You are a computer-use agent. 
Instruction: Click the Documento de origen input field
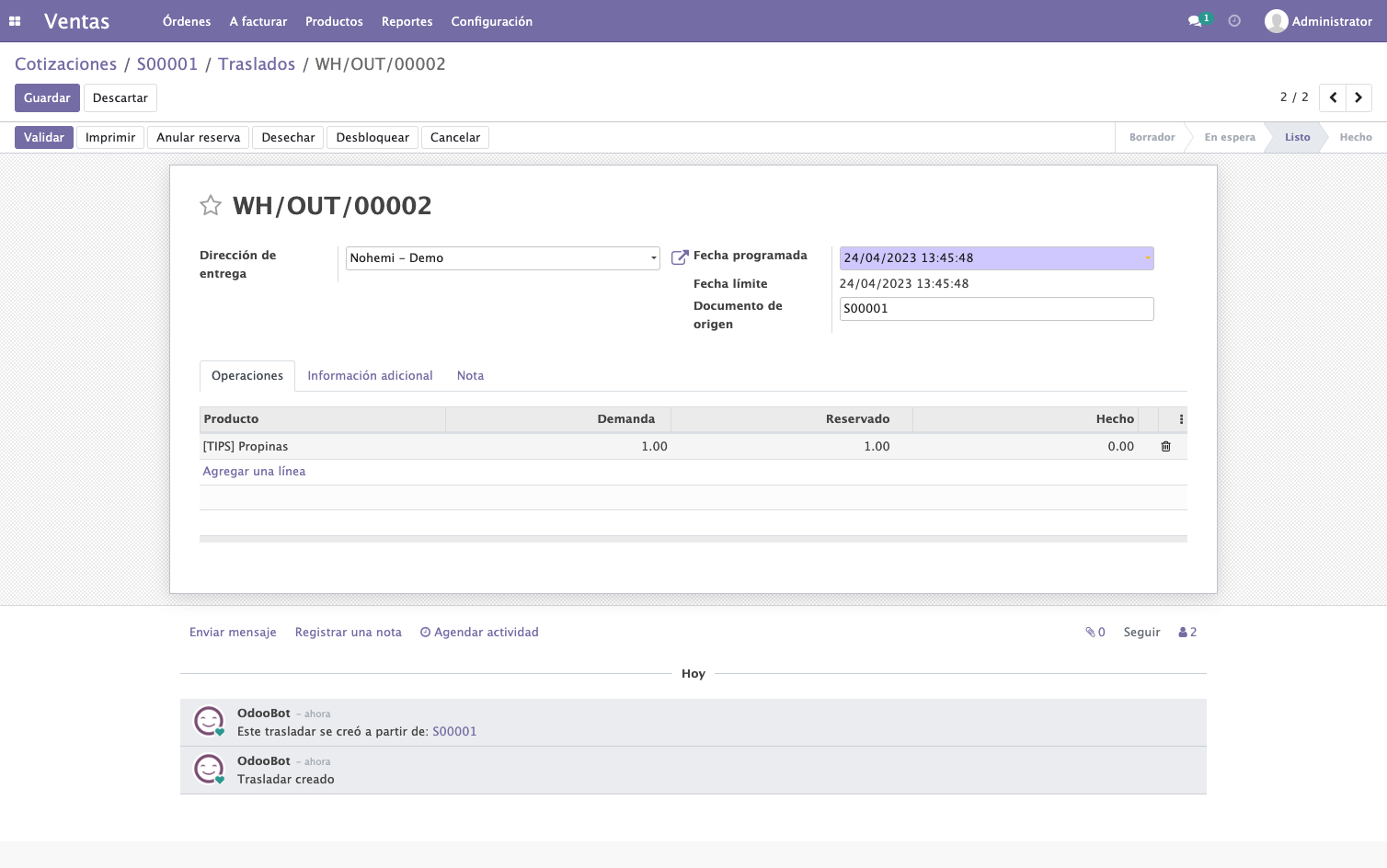(x=996, y=309)
